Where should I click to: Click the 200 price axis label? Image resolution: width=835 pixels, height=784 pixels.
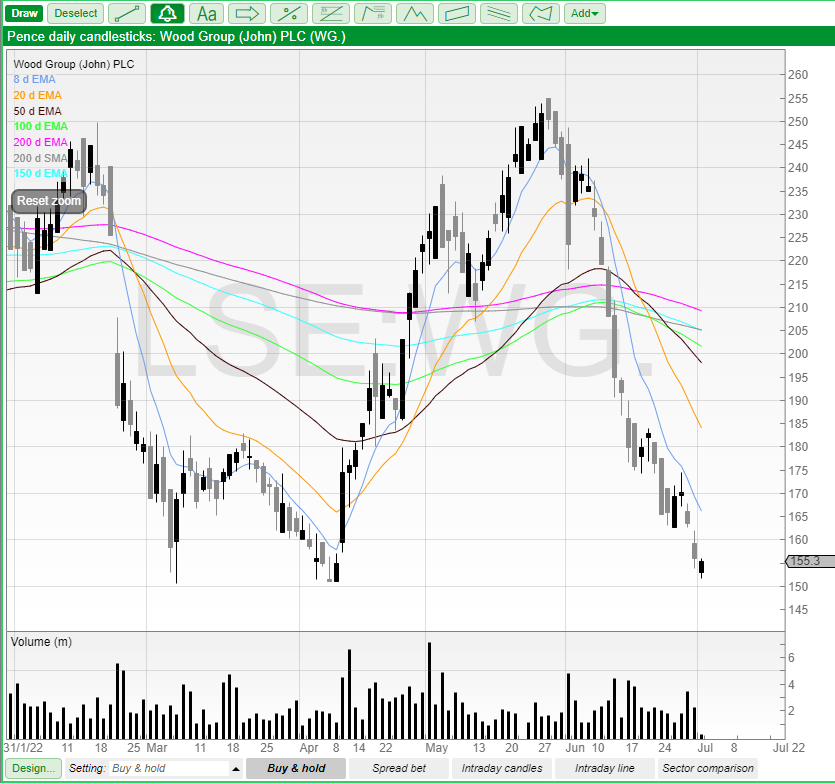click(798, 354)
